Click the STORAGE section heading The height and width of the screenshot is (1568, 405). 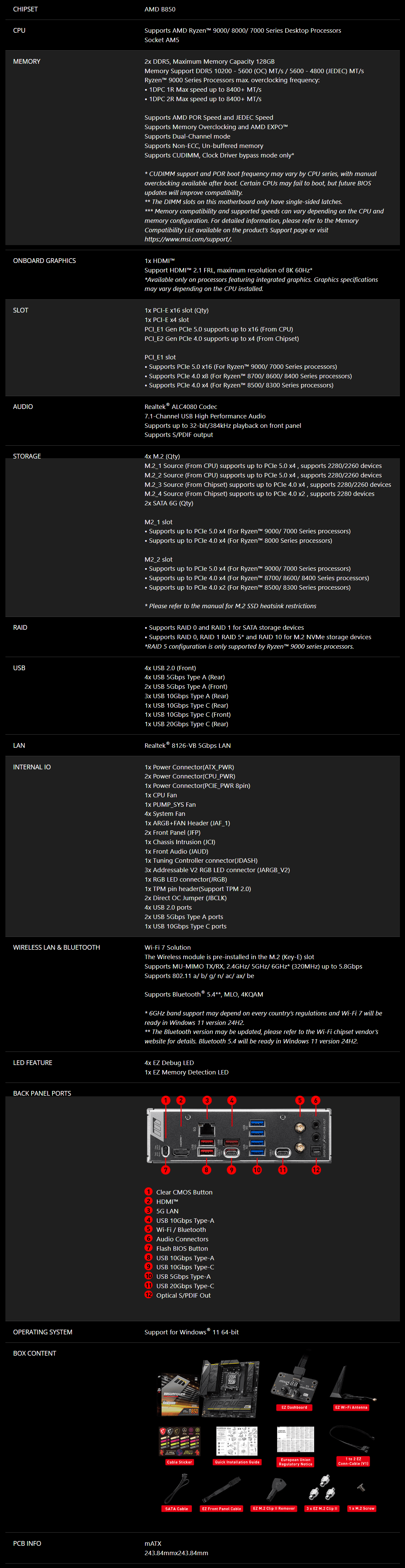[x=27, y=456]
